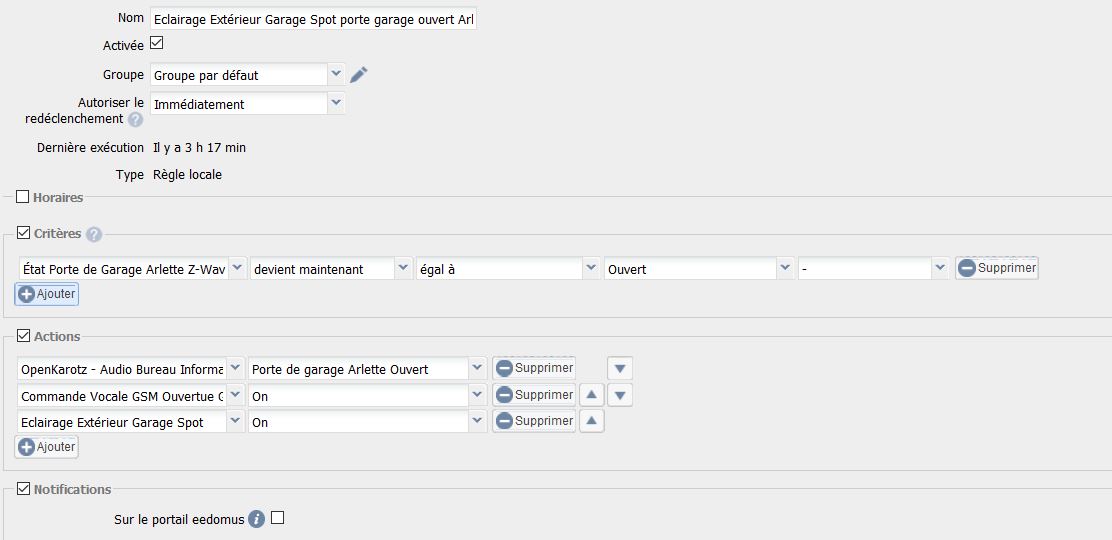Click help icon next to redéclenchement label
Image resolution: width=1112 pixels, height=540 pixels.
click(x=135, y=120)
